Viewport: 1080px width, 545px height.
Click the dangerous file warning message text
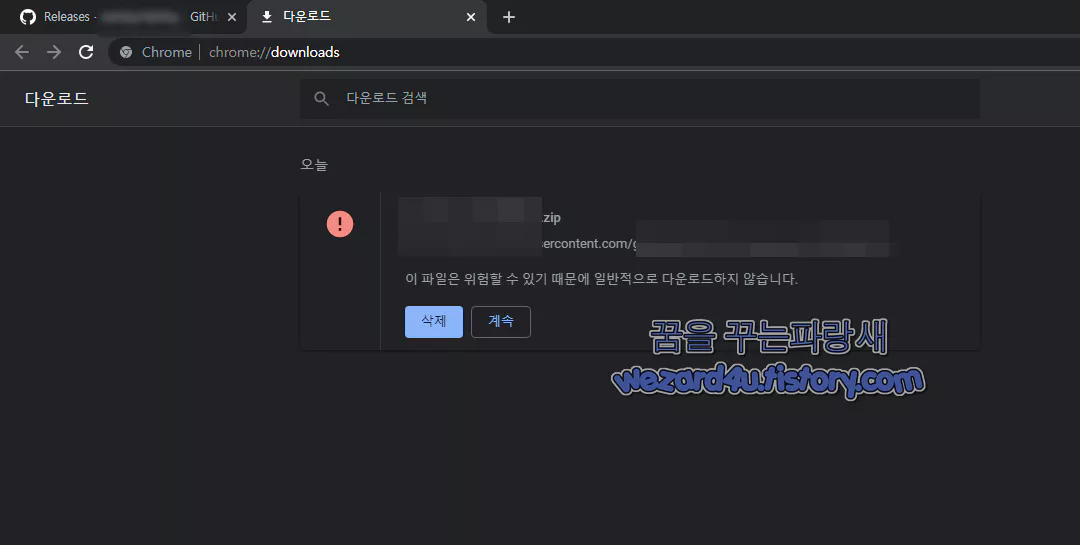[601, 279]
